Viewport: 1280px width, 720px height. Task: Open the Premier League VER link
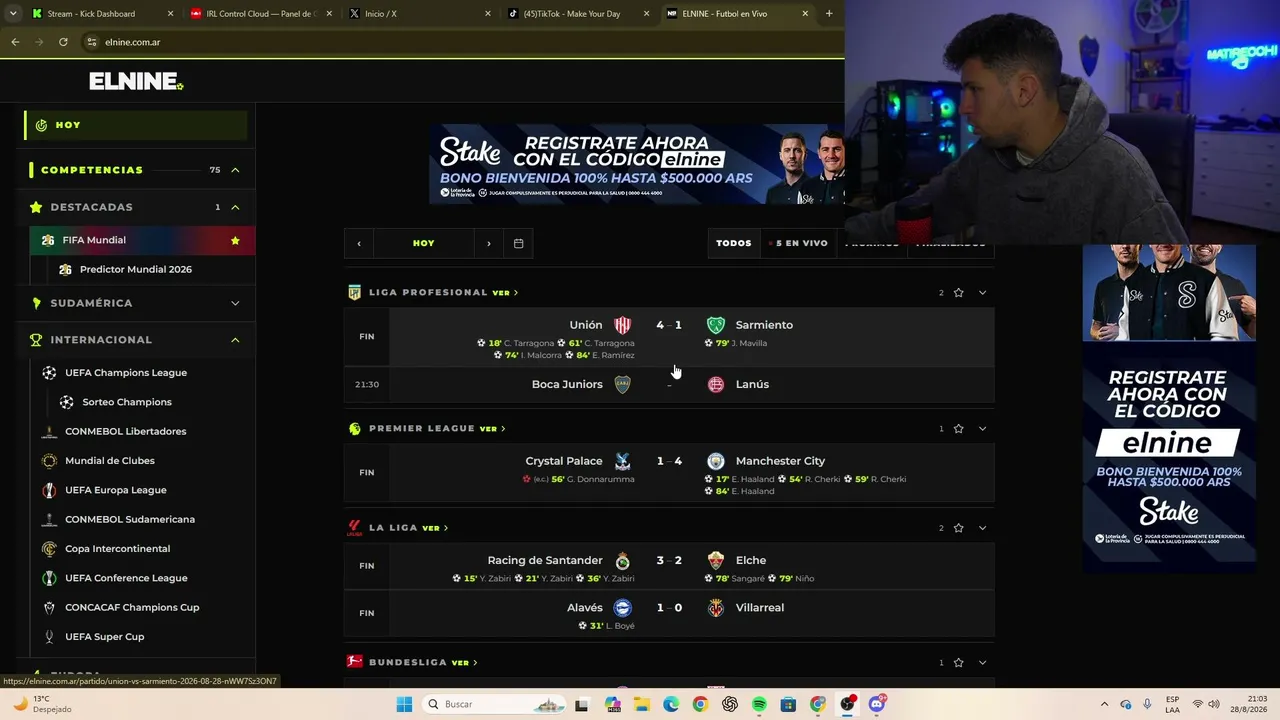pyautogui.click(x=492, y=429)
